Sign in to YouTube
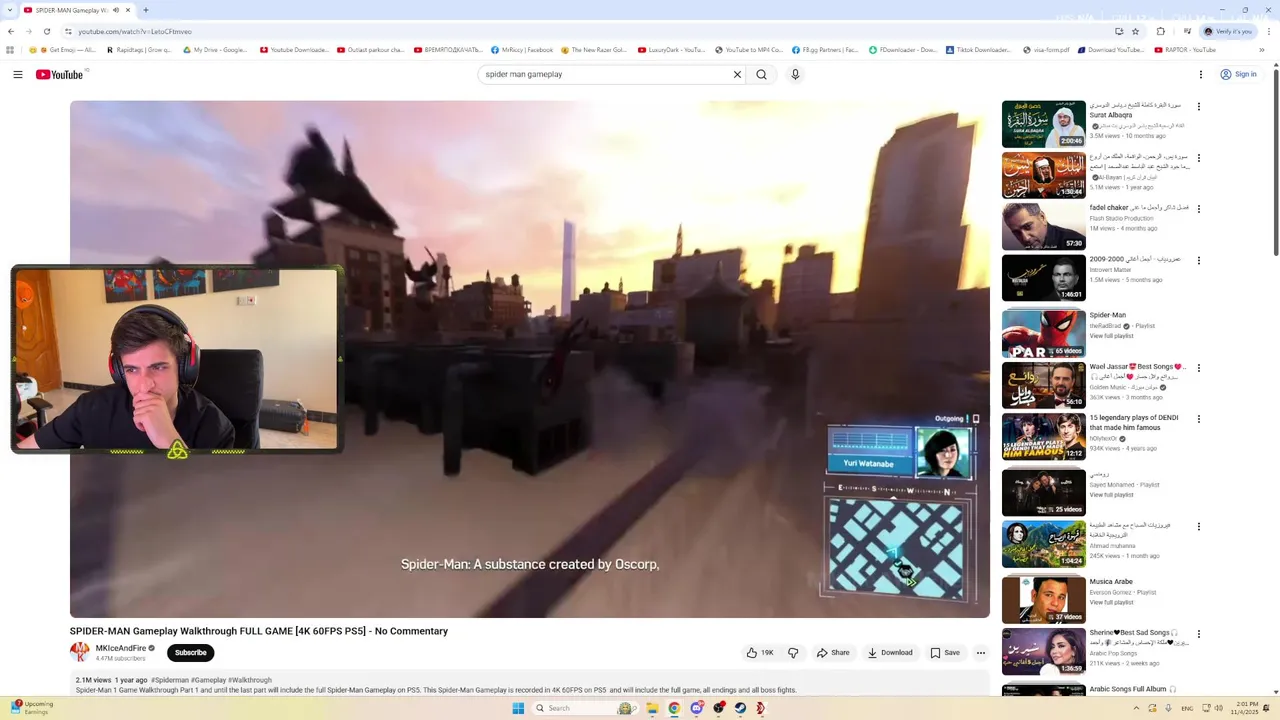This screenshot has height=720, width=1280. 1238,74
